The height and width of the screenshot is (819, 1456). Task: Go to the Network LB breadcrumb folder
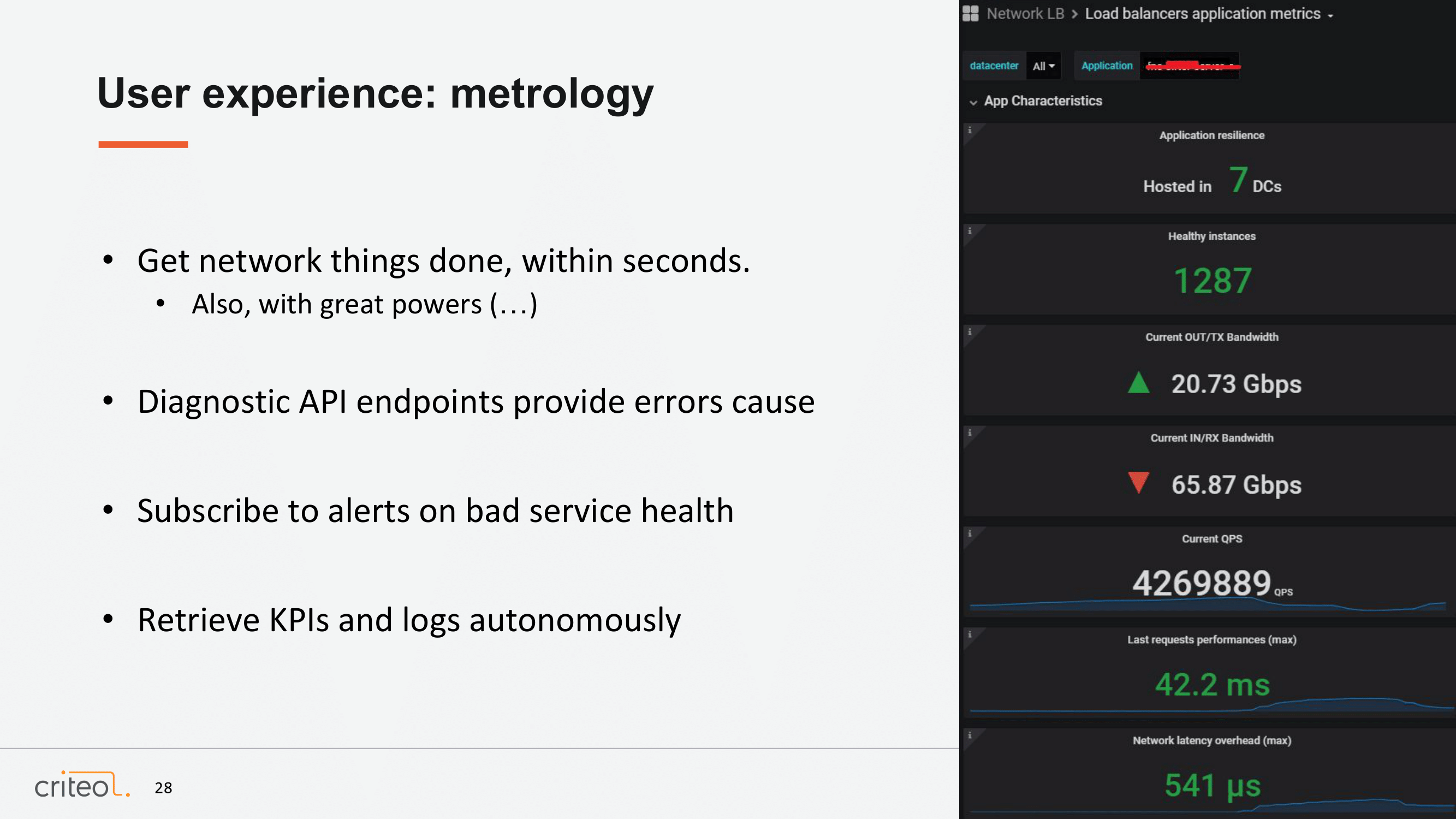pos(1025,14)
